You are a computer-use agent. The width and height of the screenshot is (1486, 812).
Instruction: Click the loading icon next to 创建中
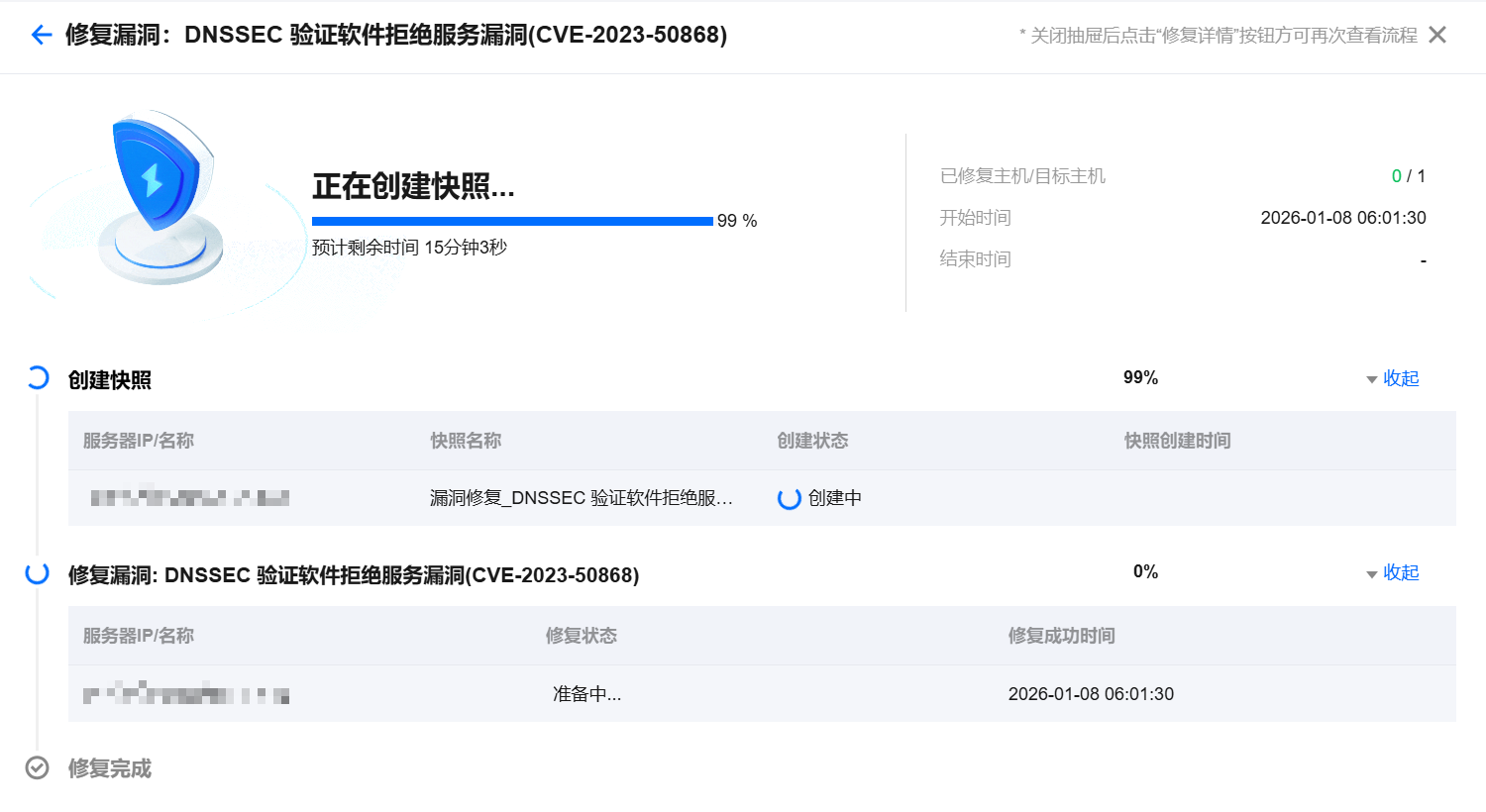click(789, 499)
